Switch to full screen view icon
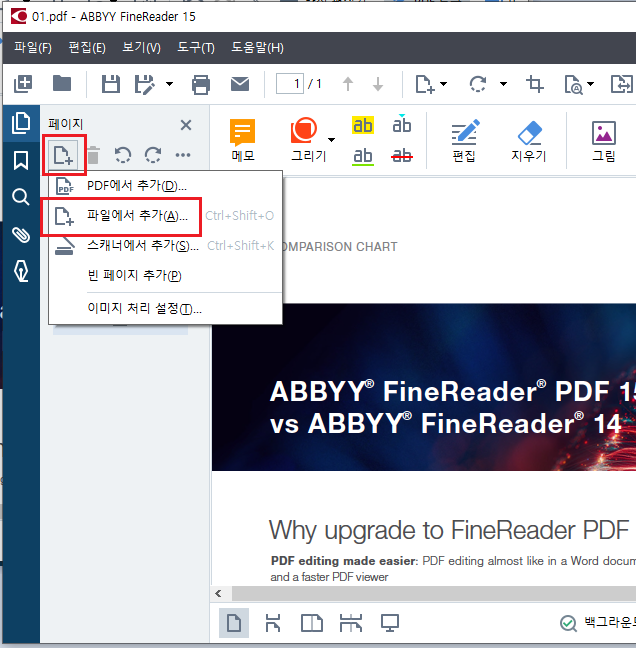 [390, 623]
